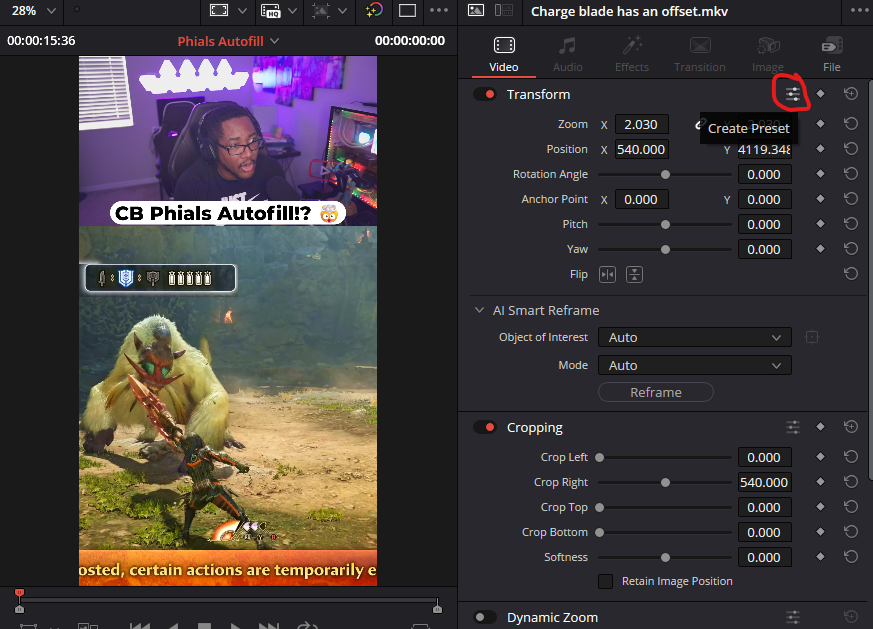Add keyframe for entire Transform section

coord(820,94)
